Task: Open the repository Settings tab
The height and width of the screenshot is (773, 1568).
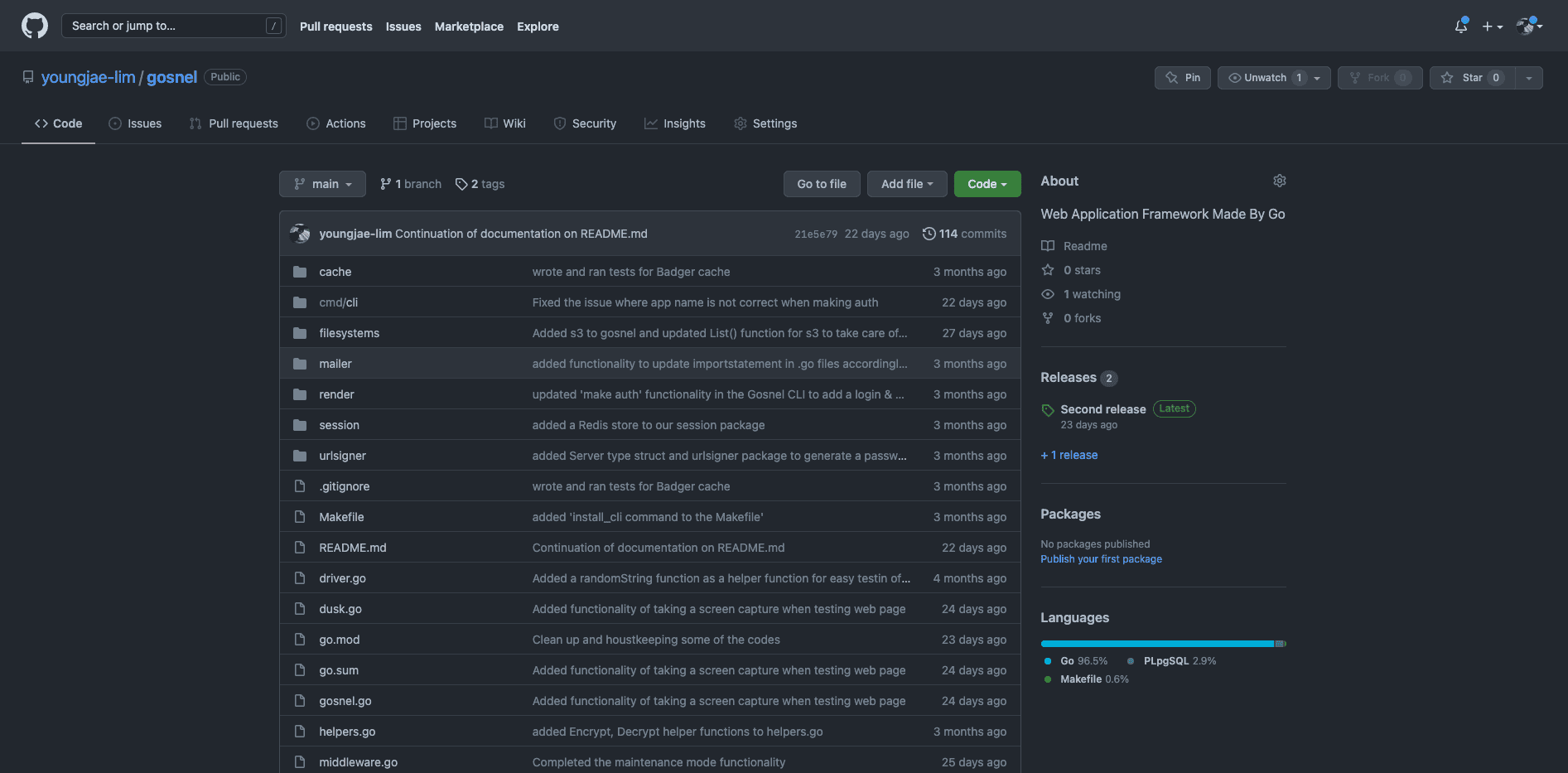Action: [x=765, y=123]
